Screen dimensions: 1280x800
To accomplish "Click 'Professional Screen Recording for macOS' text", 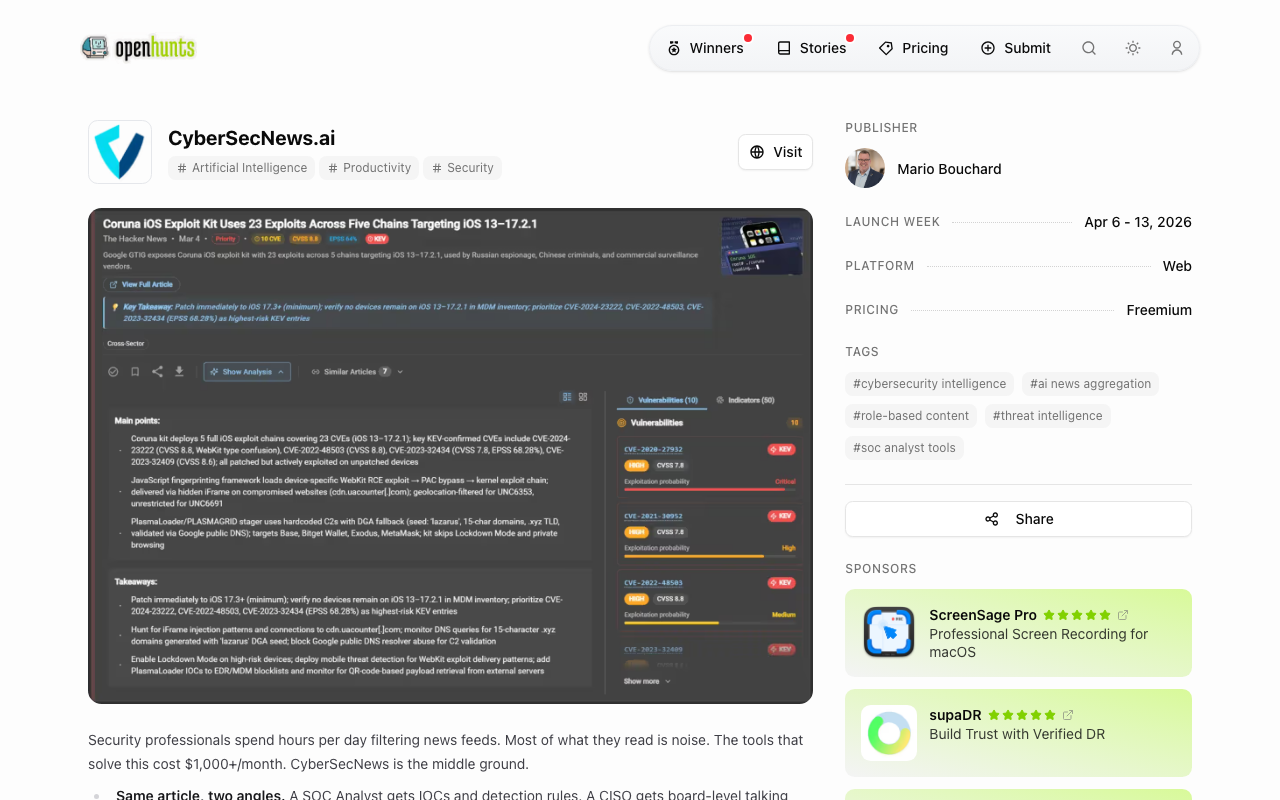I will click(1038, 643).
